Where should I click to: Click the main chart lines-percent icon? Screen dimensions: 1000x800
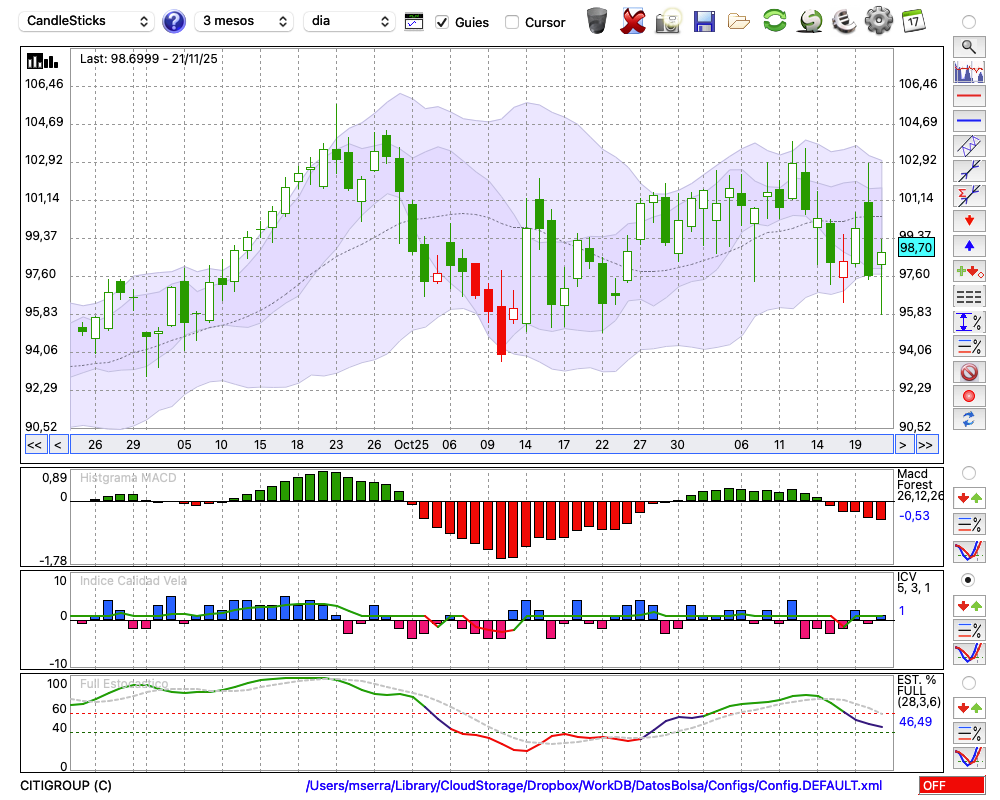click(969, 346)
